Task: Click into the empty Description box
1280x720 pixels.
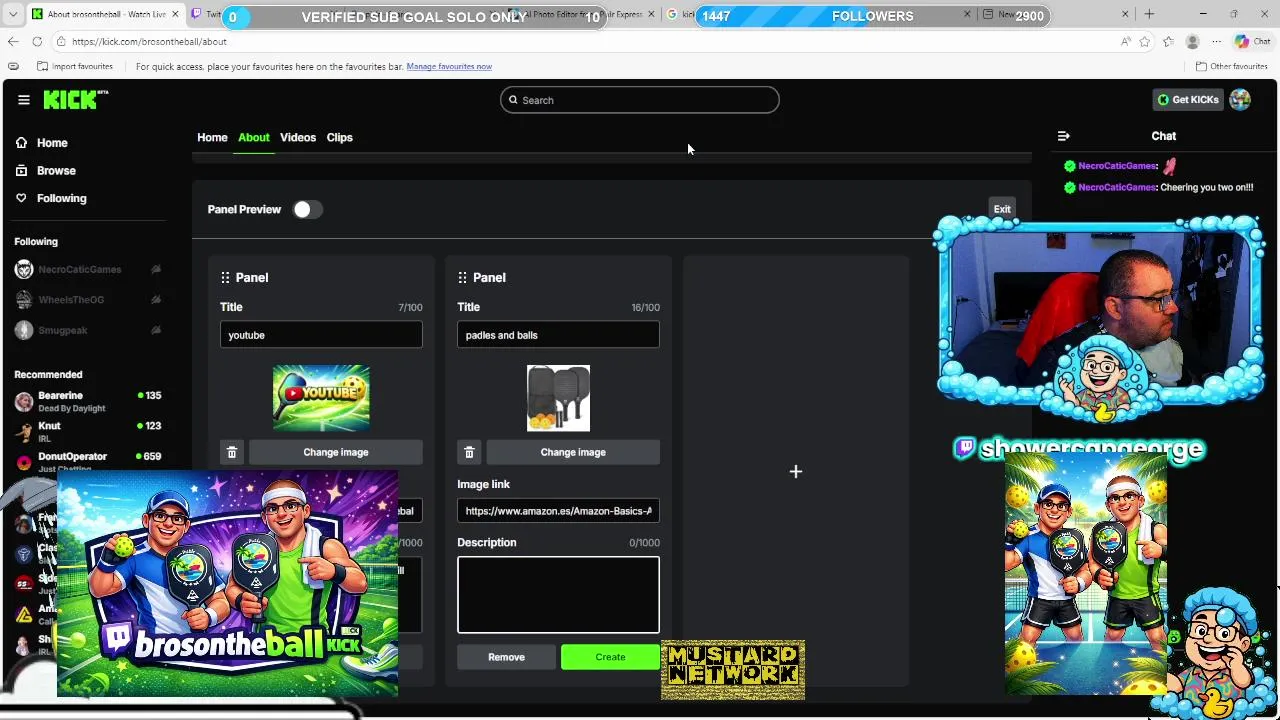Action: pos(558,595)
